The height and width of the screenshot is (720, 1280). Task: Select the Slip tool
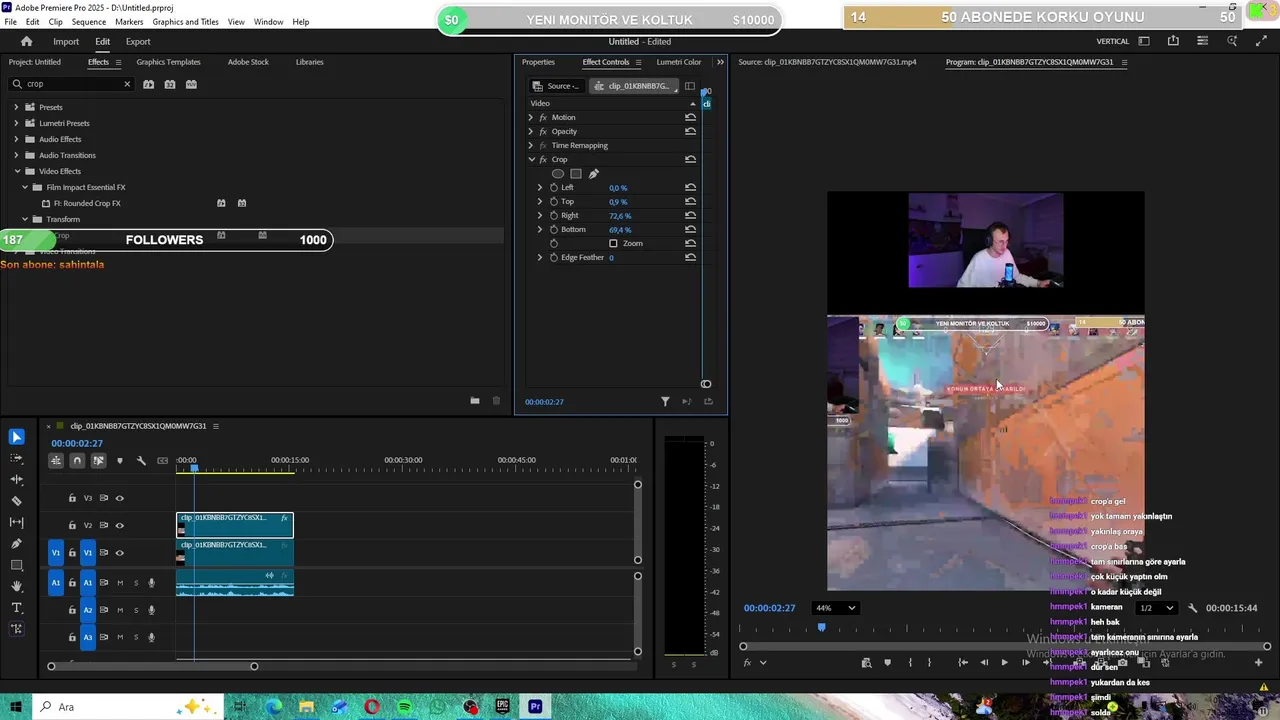(16, 522)
